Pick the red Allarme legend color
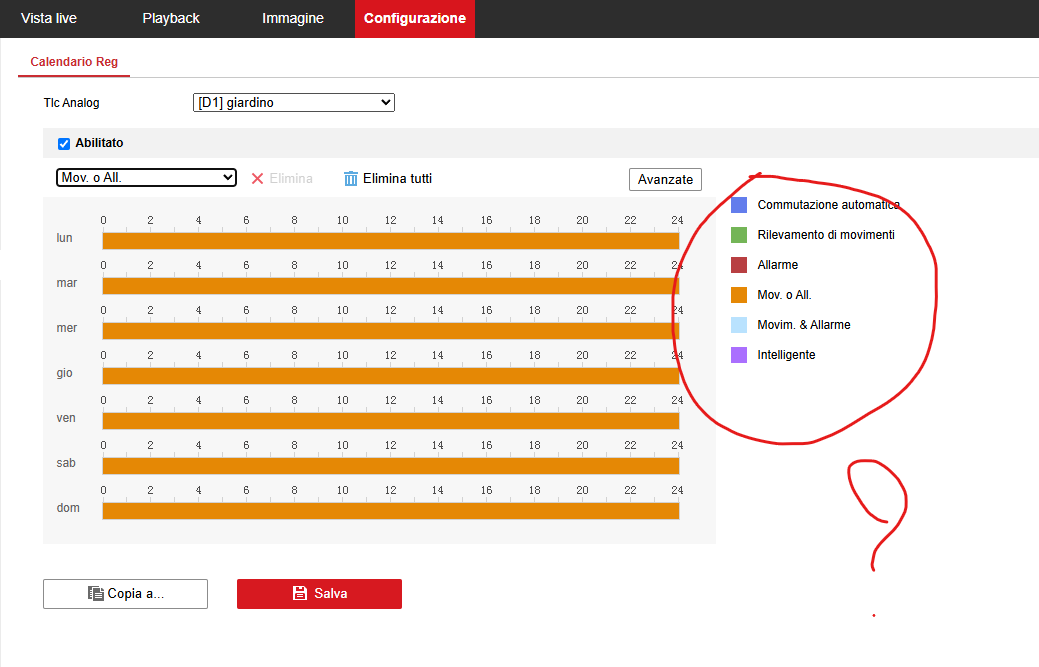1039x667 pixels. click(739, 265)
